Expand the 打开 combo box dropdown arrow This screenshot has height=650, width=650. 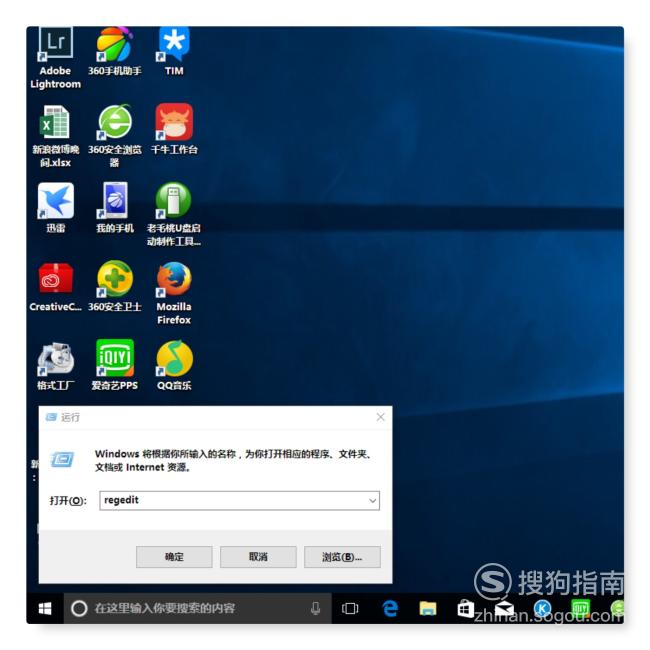click(372, 501)
